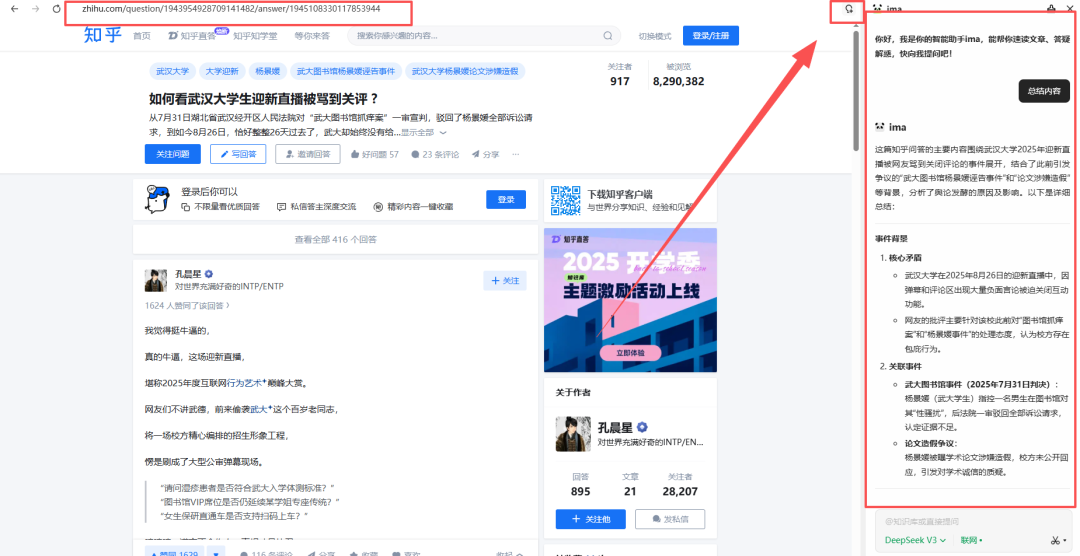Click the 知乎 logo

[102, 35]
